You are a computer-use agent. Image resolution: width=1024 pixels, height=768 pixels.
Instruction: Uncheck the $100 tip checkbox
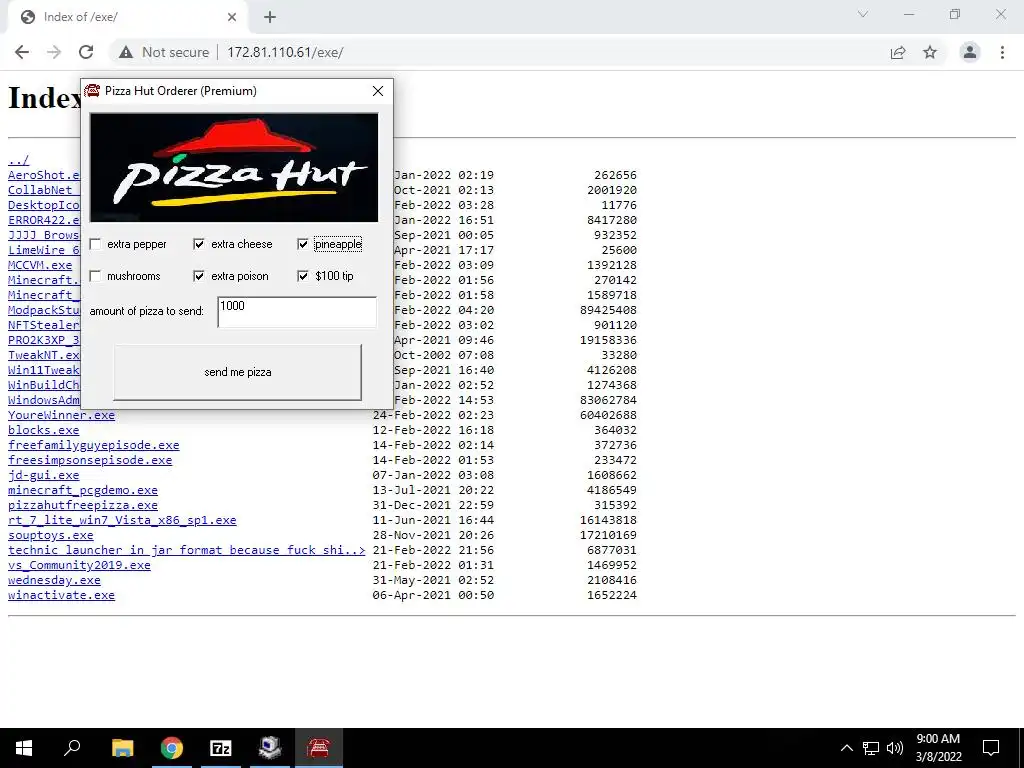tap(303, 276)
